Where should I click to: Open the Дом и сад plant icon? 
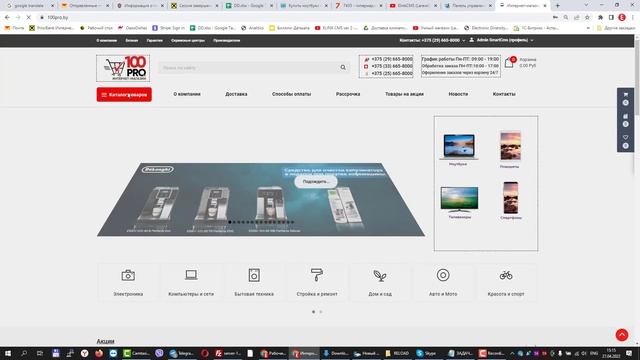(x=380, y=276)
